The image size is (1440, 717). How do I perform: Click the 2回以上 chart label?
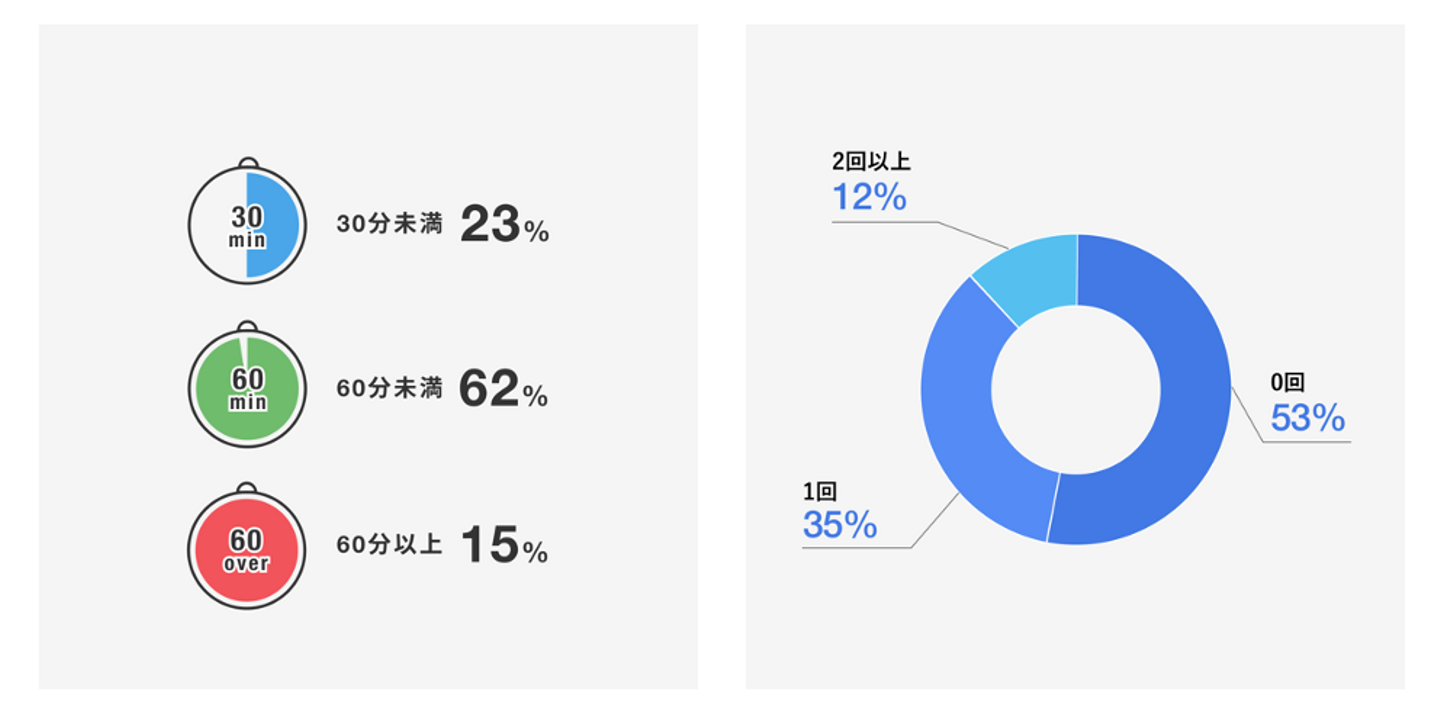(871, 162)
